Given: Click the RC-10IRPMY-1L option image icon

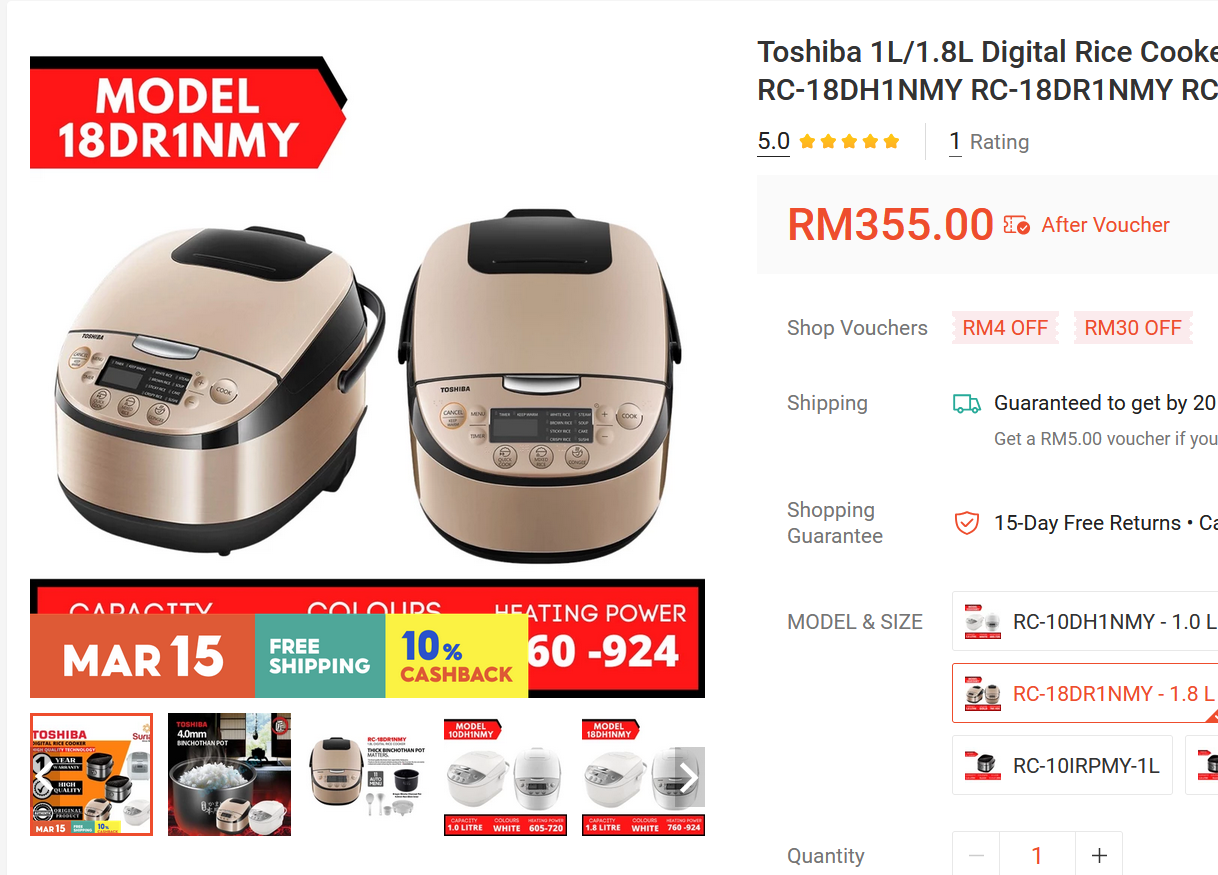Looking at the screenshot, I should (982, 766).
